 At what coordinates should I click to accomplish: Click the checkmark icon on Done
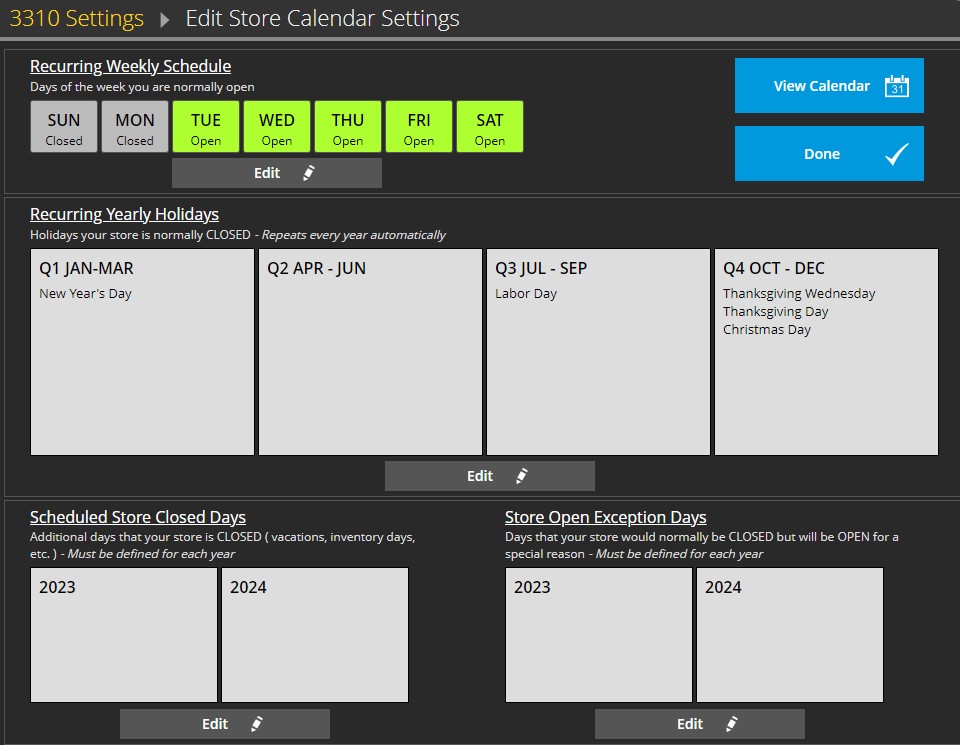pyautogui.click(x=896, y=154)
